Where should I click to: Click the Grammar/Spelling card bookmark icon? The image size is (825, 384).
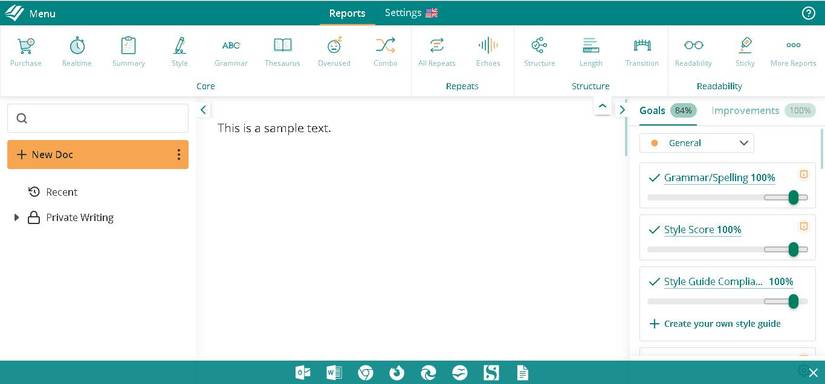803,175
